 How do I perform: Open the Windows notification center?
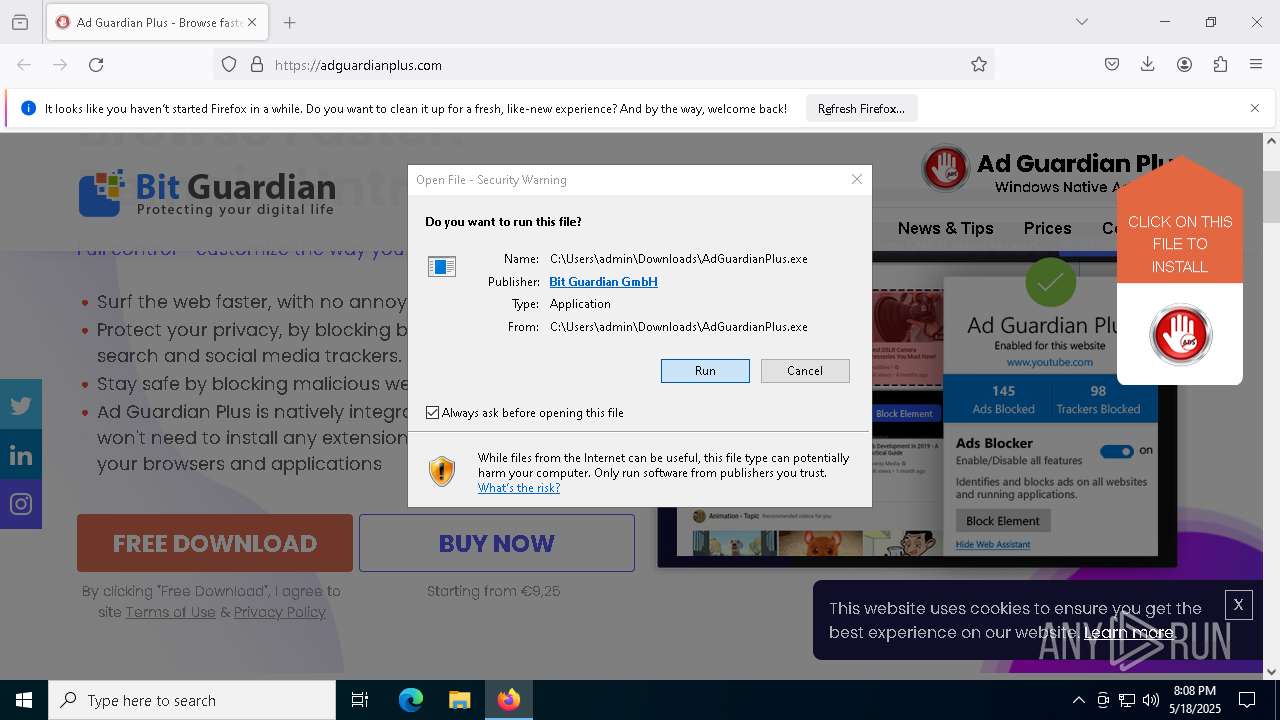(1248, 700)
